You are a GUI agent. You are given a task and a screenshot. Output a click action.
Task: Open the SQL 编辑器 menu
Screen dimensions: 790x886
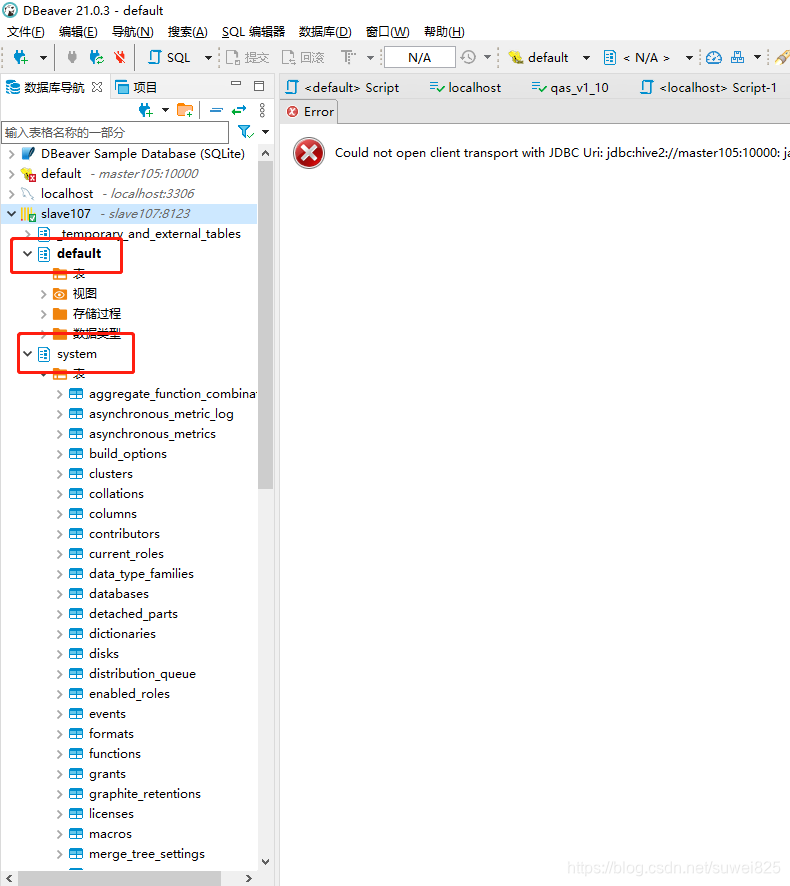(x=253, y=32)
